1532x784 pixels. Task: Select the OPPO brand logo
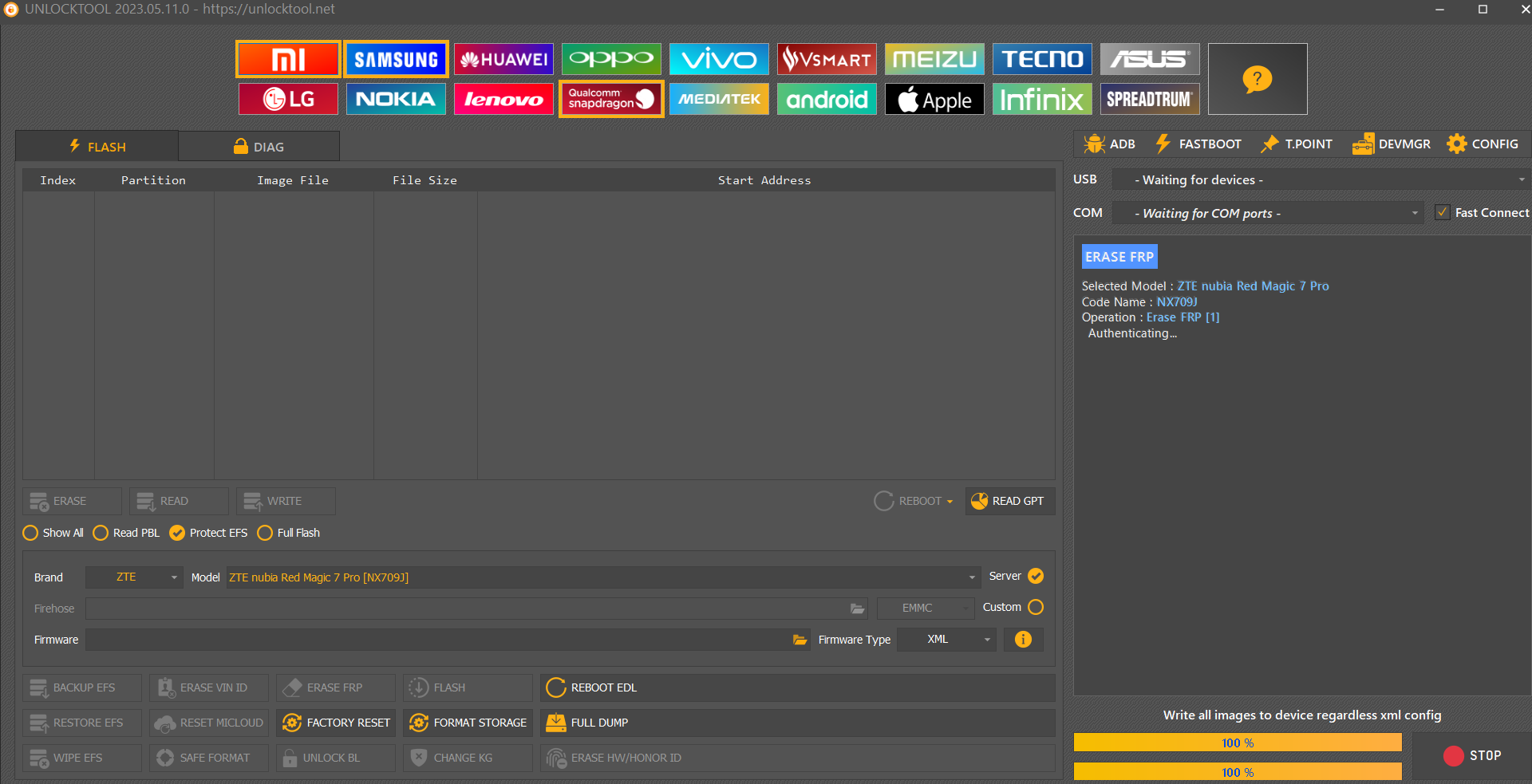point(611,59)
